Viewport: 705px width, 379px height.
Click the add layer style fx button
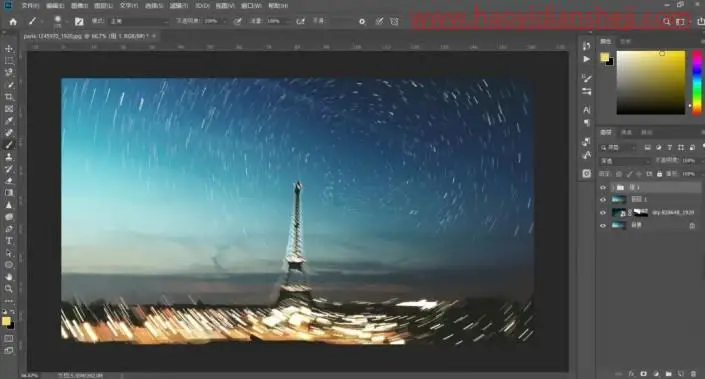[631, 374]
